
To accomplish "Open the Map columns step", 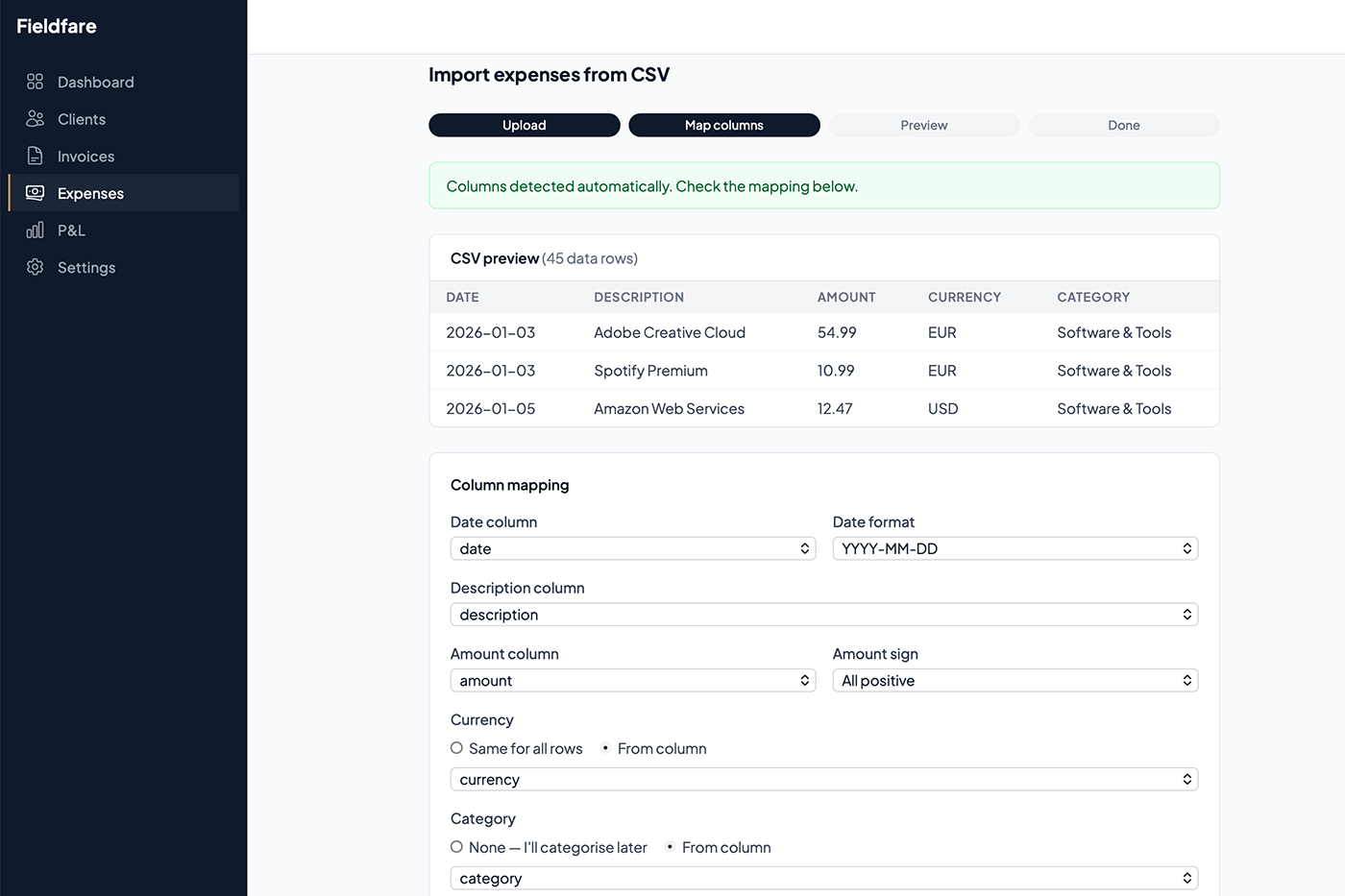I will point(723,125).
